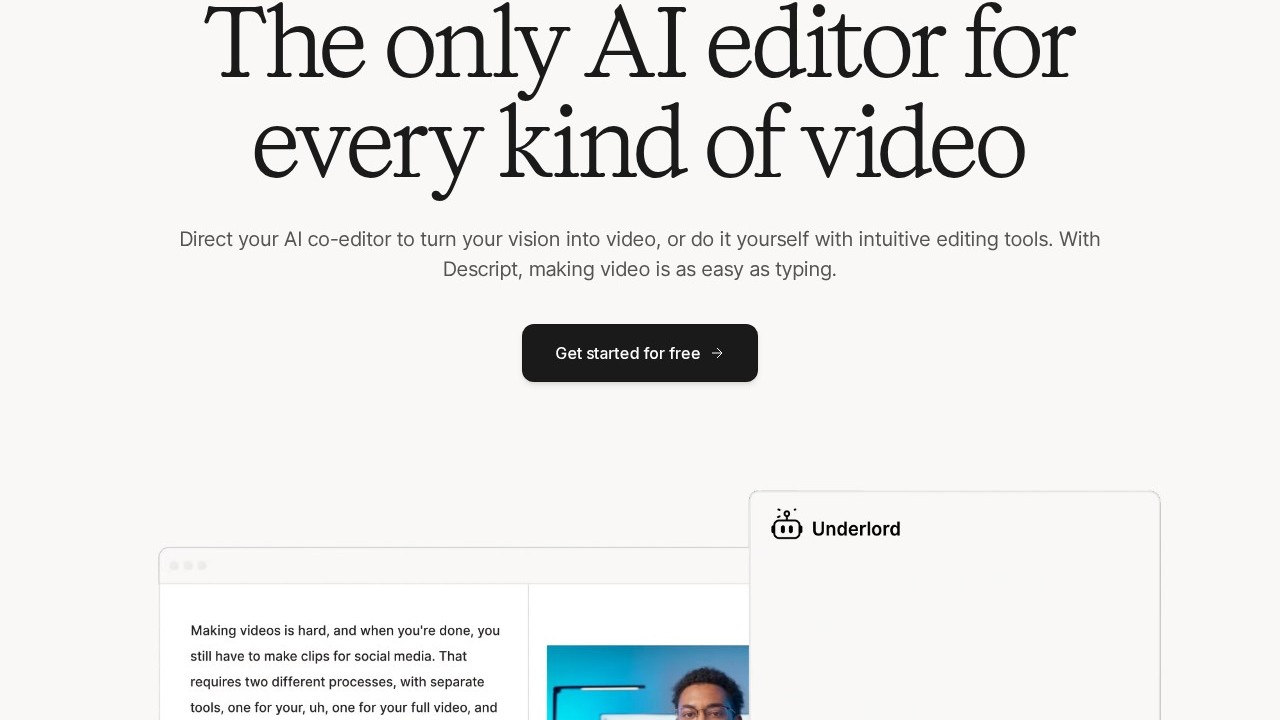Click transcript line starting 'Making videos is hard'
Viewport: 1280px width, 720px height.
345,630
